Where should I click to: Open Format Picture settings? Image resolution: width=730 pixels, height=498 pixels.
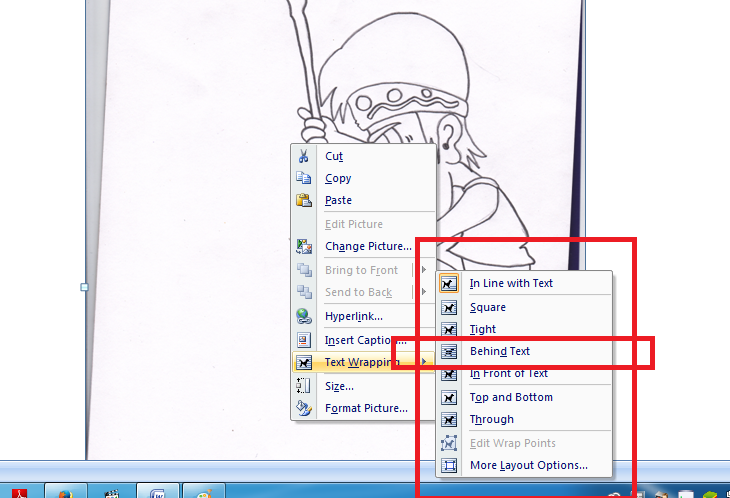click(363, 408)
